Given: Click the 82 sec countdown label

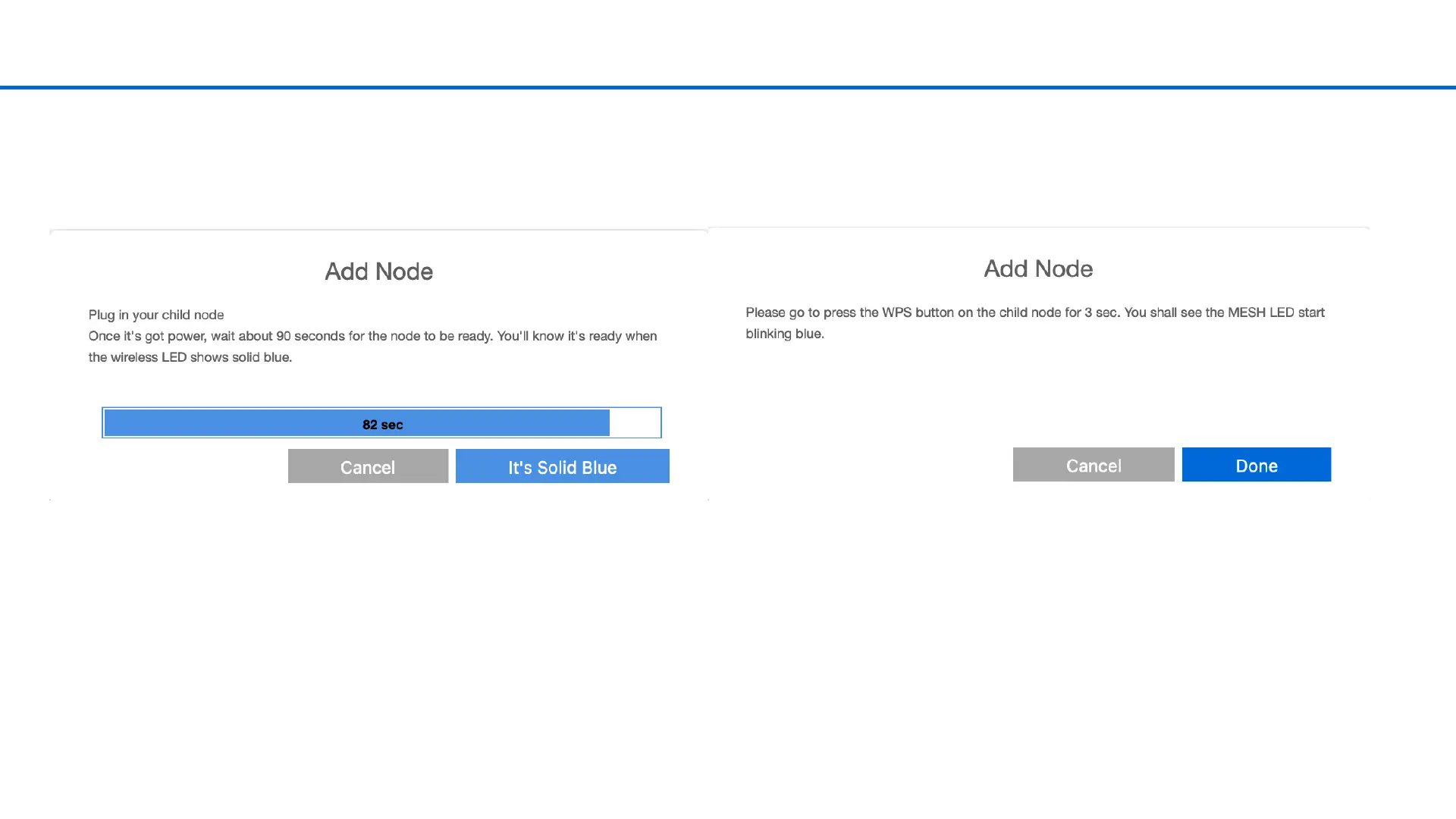Looking at the screenshot, I should point(382,425).
